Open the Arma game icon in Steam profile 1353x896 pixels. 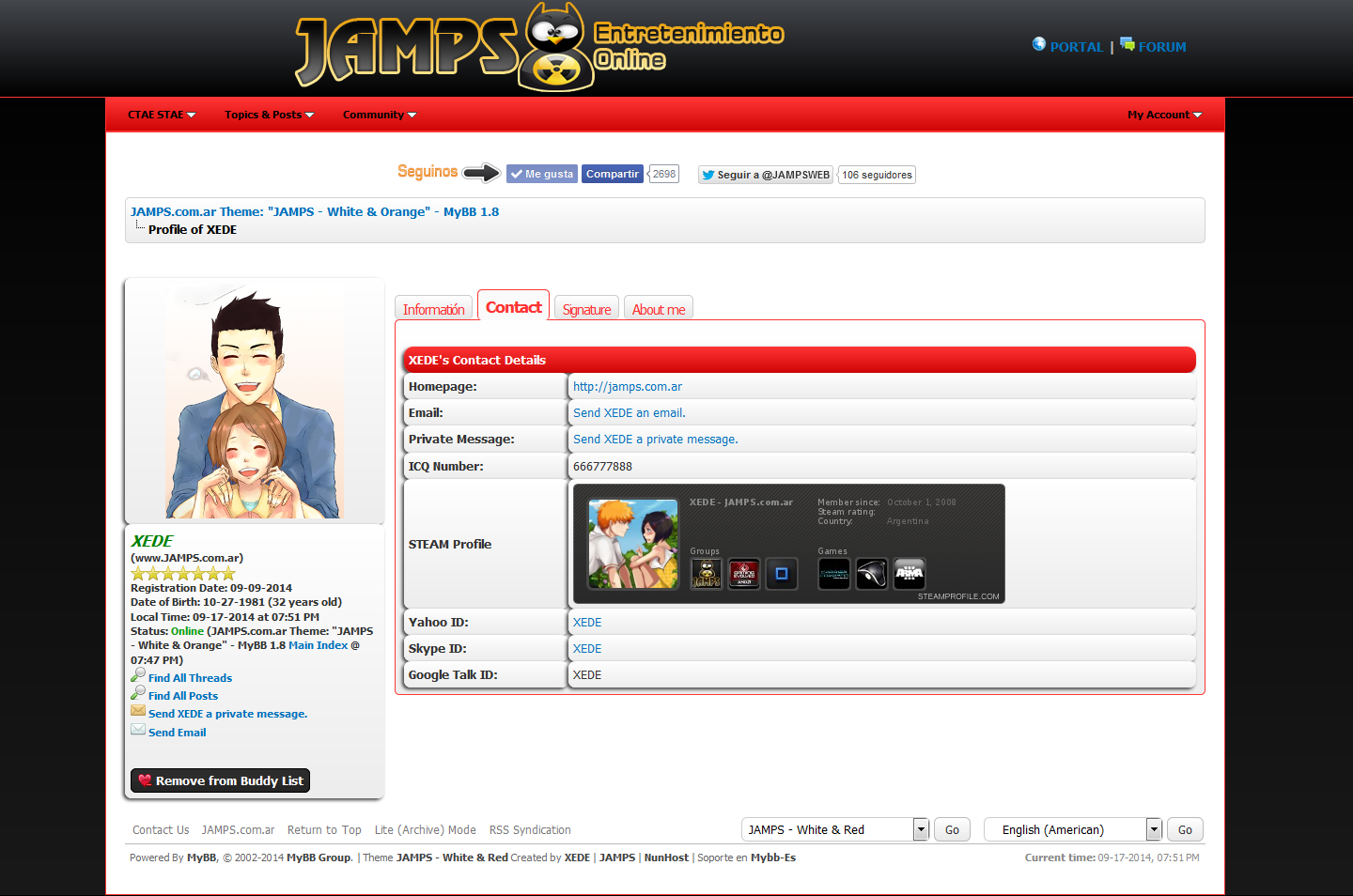909,574
